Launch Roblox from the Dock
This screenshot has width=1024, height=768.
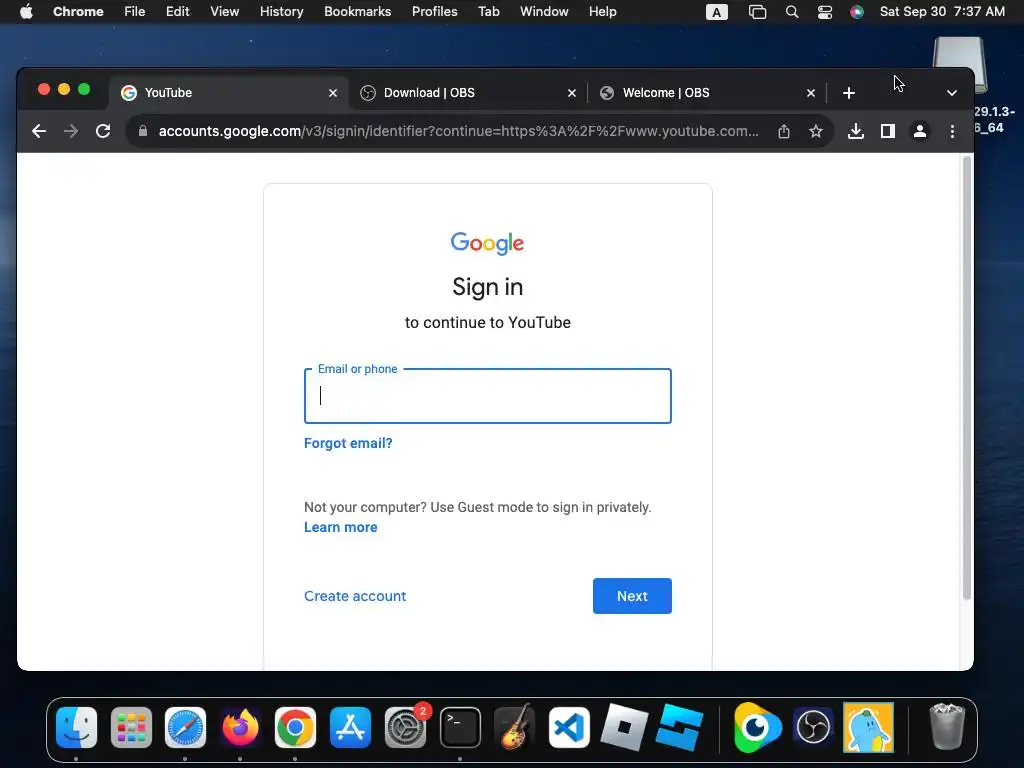click(624, 727)
